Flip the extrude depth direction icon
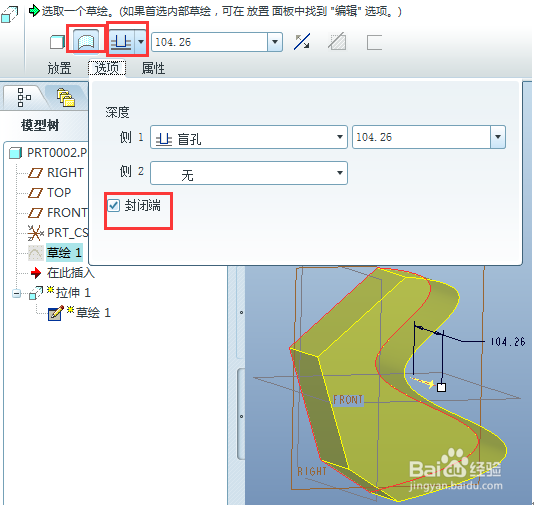The width and height of the screenshot is (534, 505). pos(302,42)
